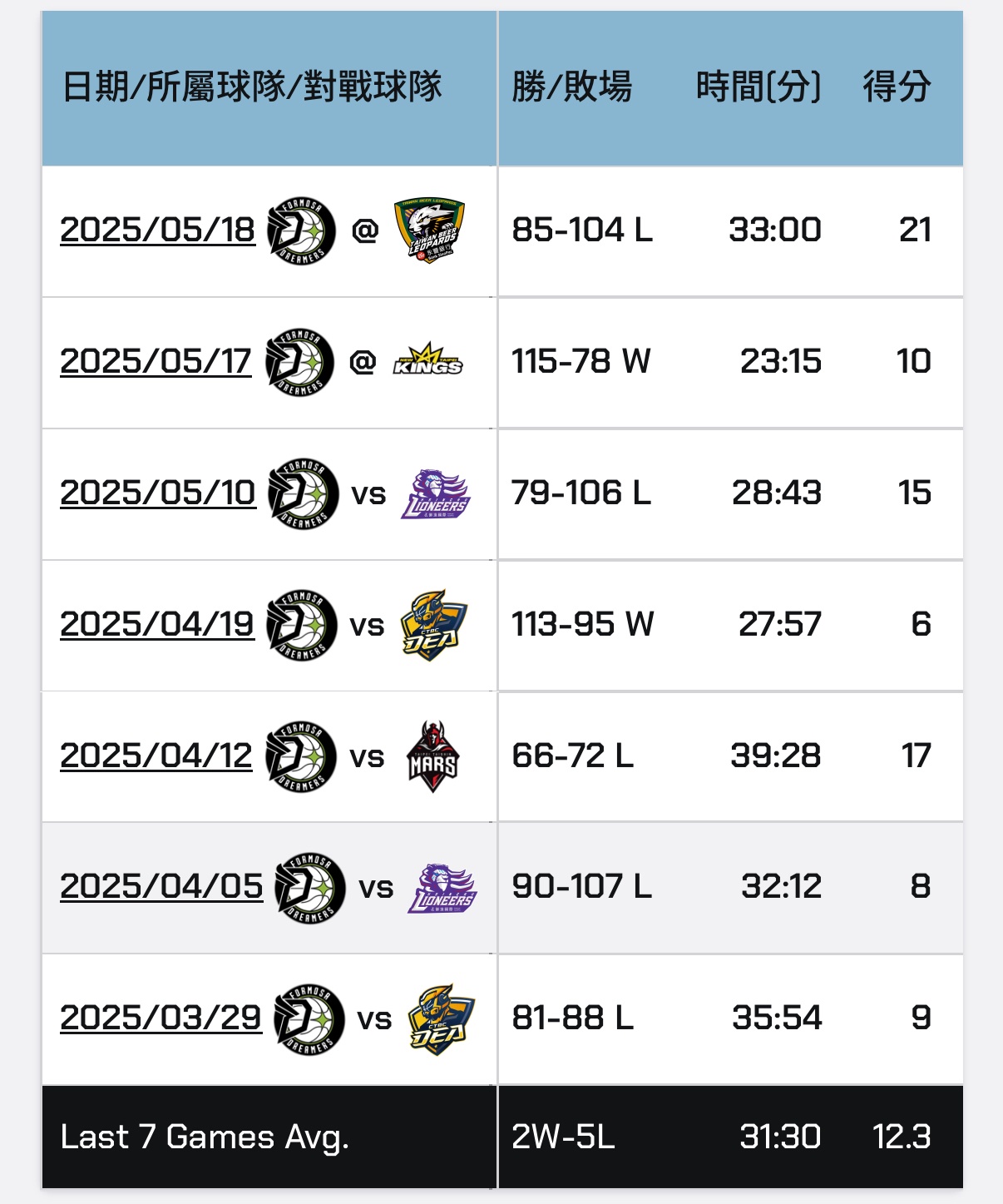The width and height of the screenshot is (1003, 1204).
Task: Click Dreamers logo in the 05/18 row
Action: click(x=301, y=231)
